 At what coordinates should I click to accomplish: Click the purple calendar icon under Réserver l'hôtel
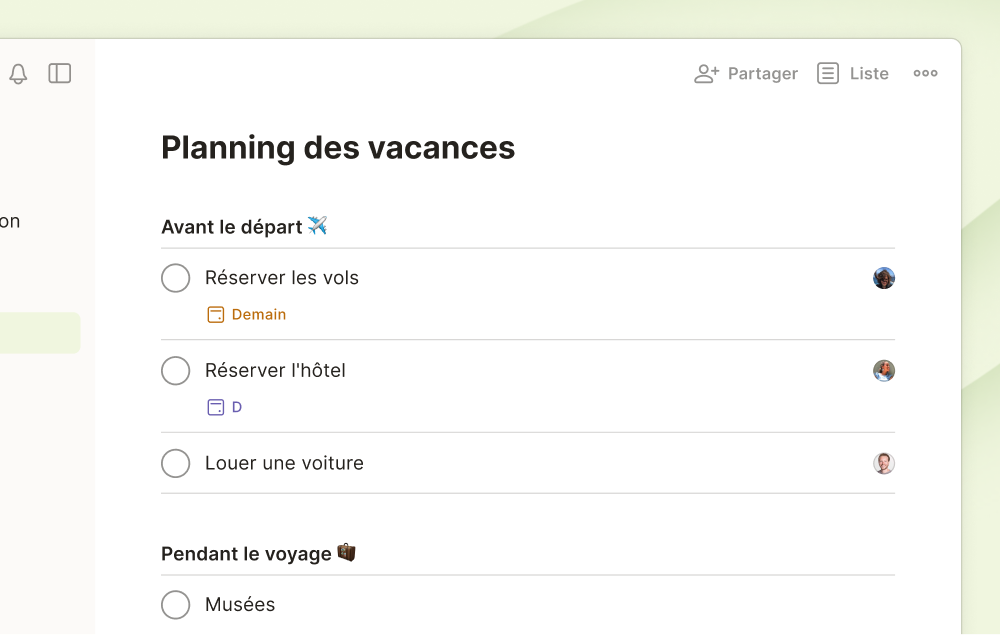click(216, 407)
